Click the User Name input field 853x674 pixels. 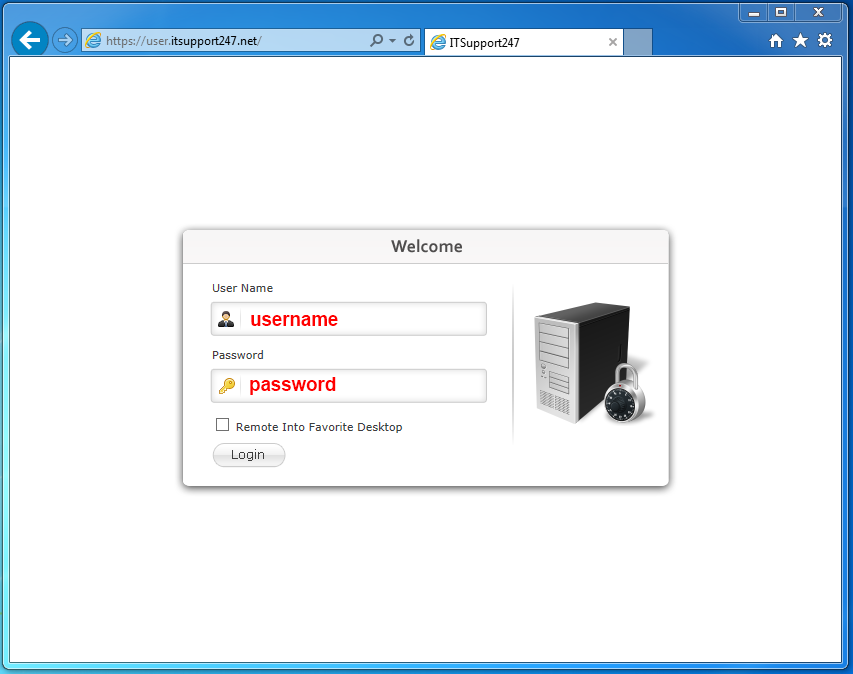(349, 319)
